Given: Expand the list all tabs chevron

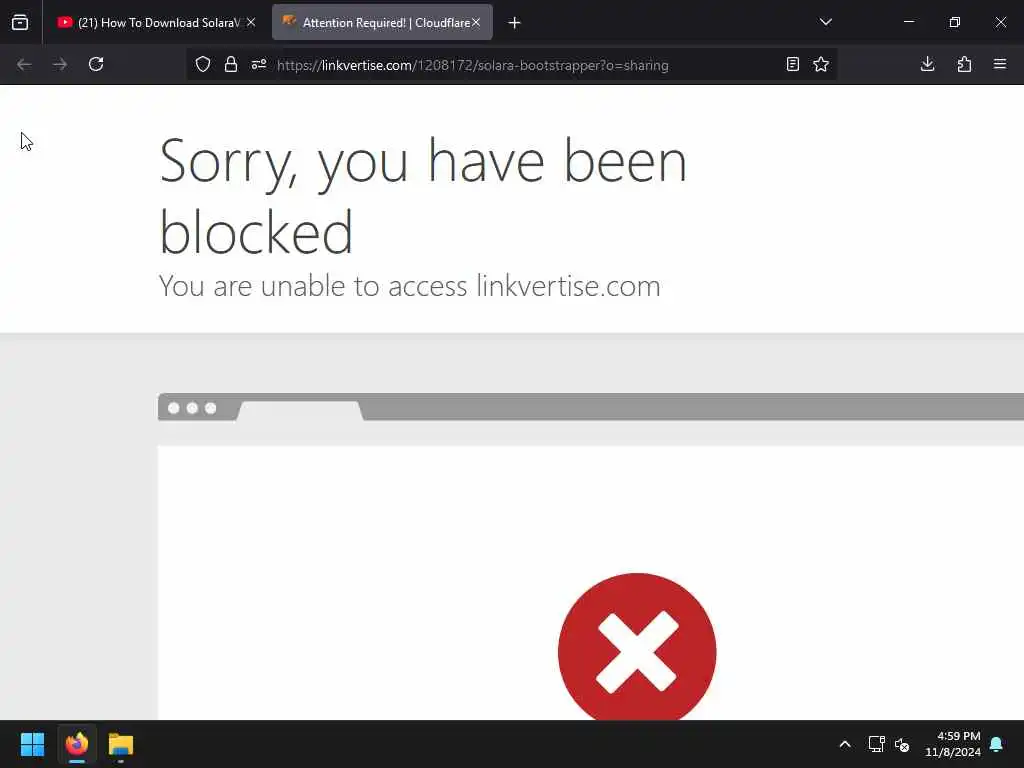Looking at the screenshot, I should tap(825, 22).
